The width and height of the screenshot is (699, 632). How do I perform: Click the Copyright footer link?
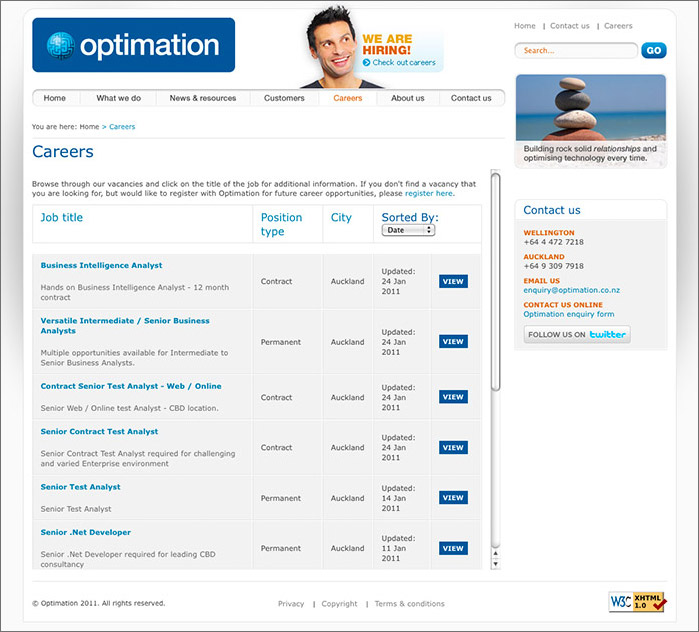339,603
